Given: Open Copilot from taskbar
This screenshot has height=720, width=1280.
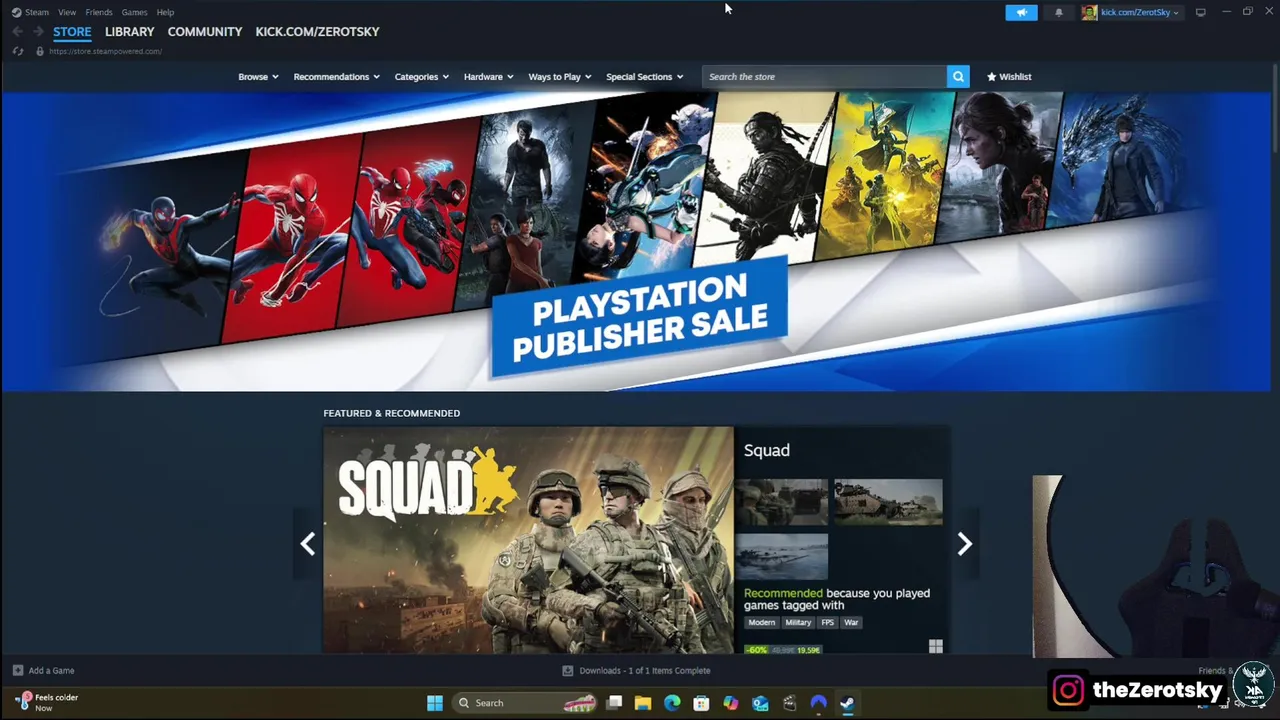Looking at the screenshot, I should pyautogui.click(x=731, y=703).
